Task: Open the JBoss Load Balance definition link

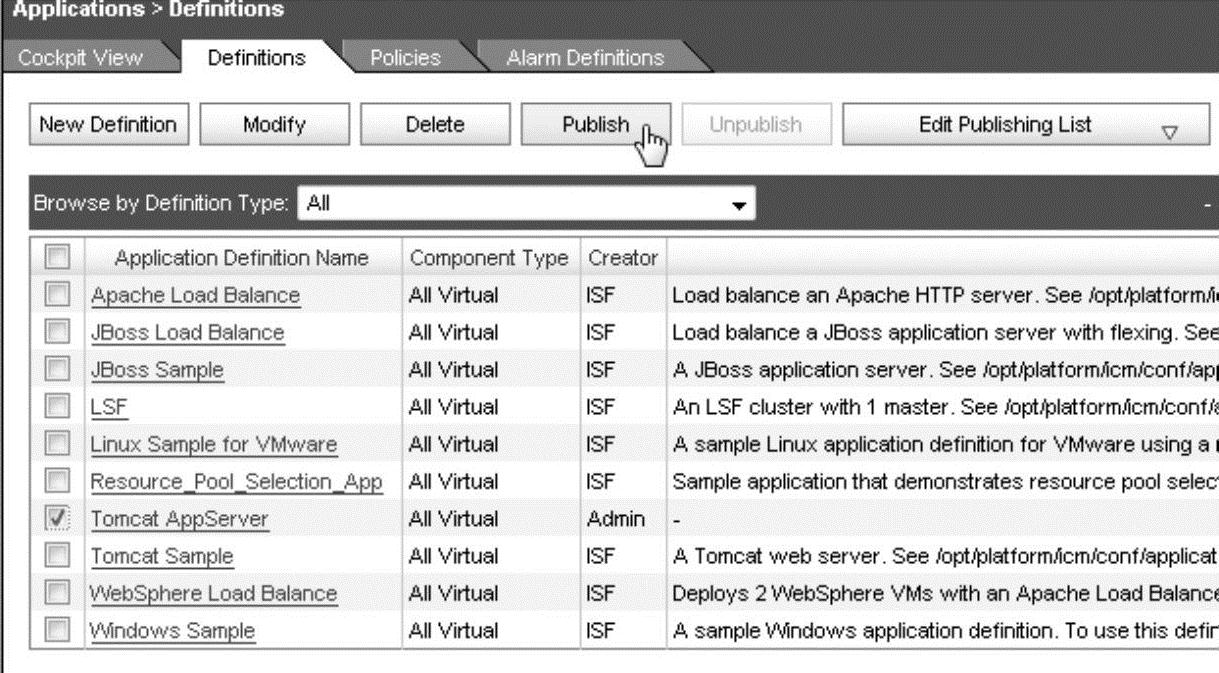Action: point(187,333)
